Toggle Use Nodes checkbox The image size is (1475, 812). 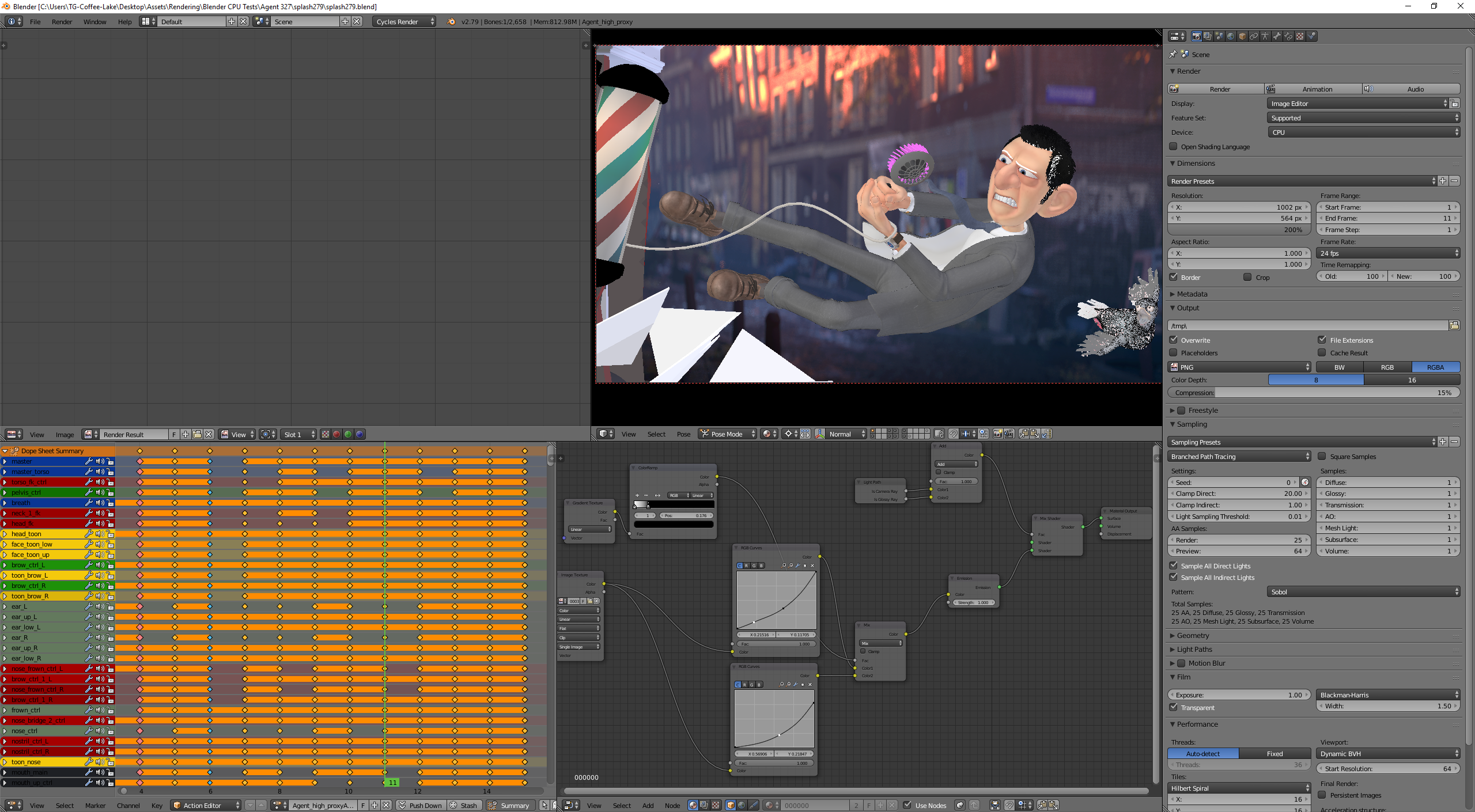pyautogui.click(x=907, y=805)
